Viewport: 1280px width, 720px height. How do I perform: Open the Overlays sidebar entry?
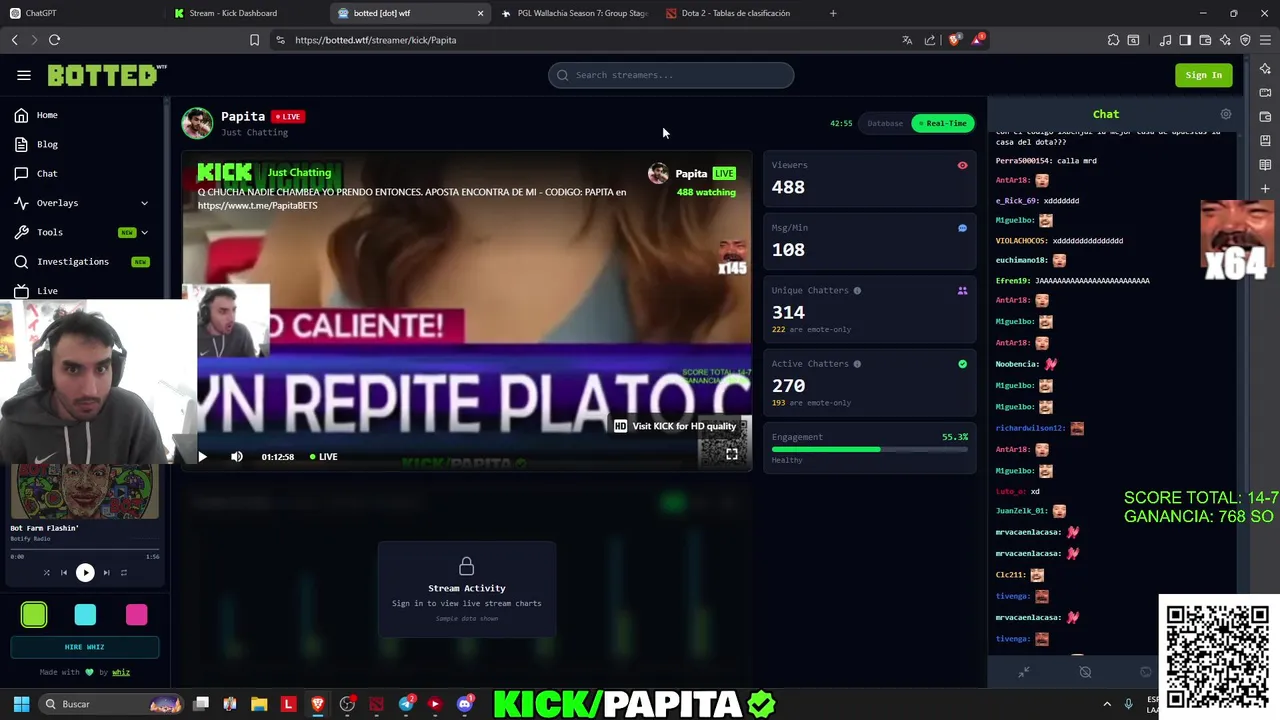tap(57, 203)
